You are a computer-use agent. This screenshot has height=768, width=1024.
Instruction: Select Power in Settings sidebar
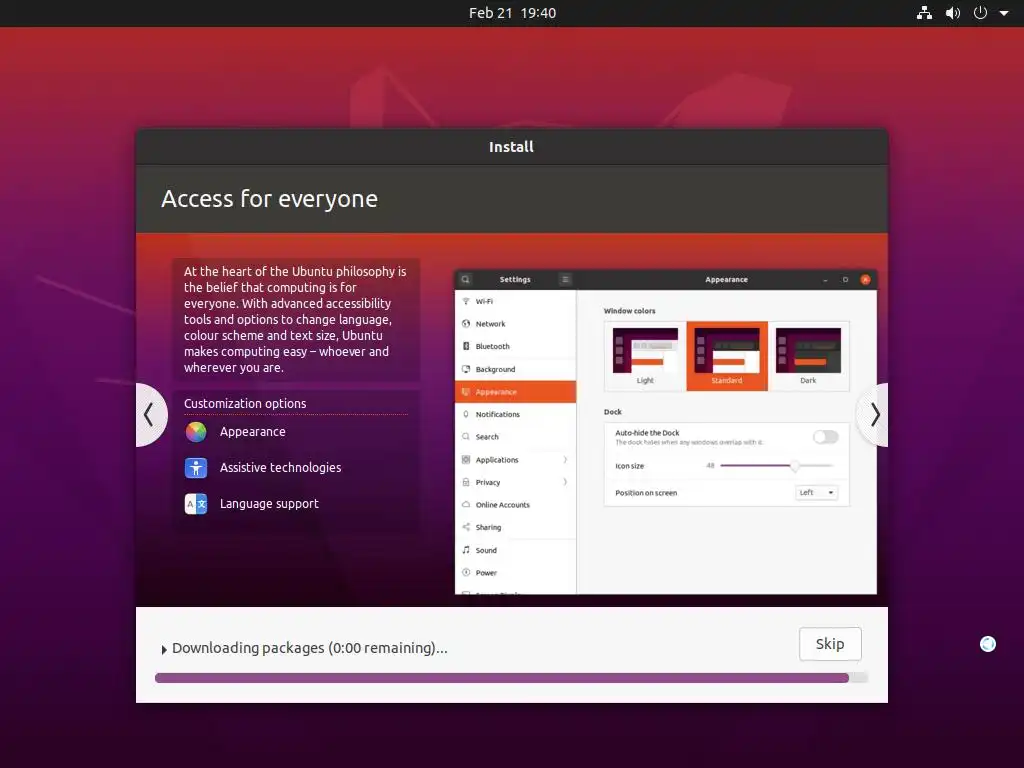515,573
